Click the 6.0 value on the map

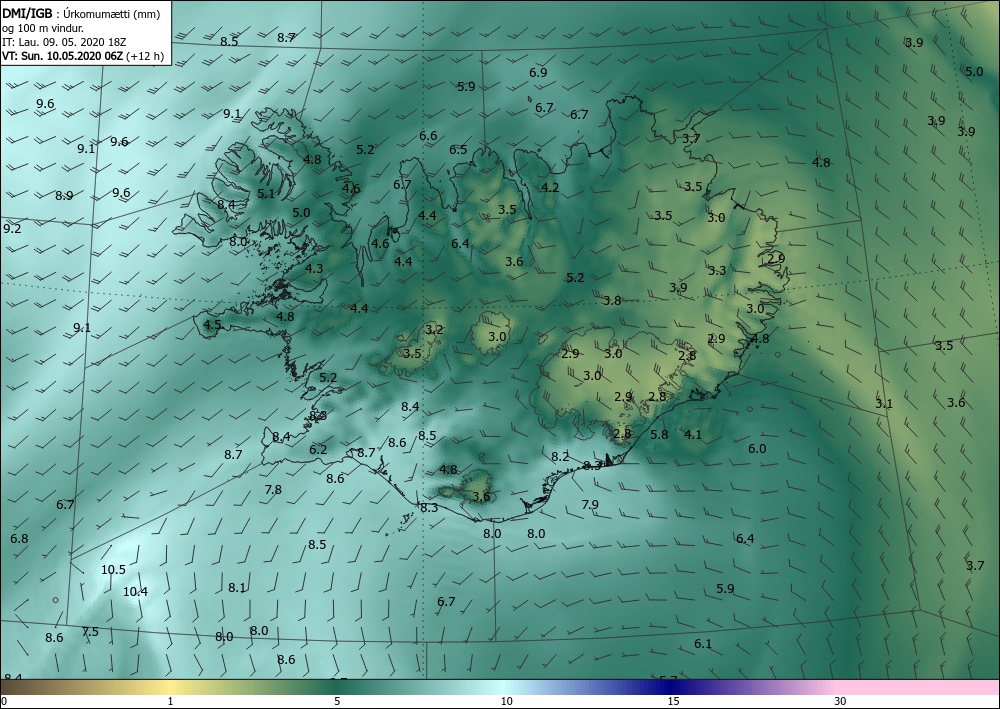(757, 449)
